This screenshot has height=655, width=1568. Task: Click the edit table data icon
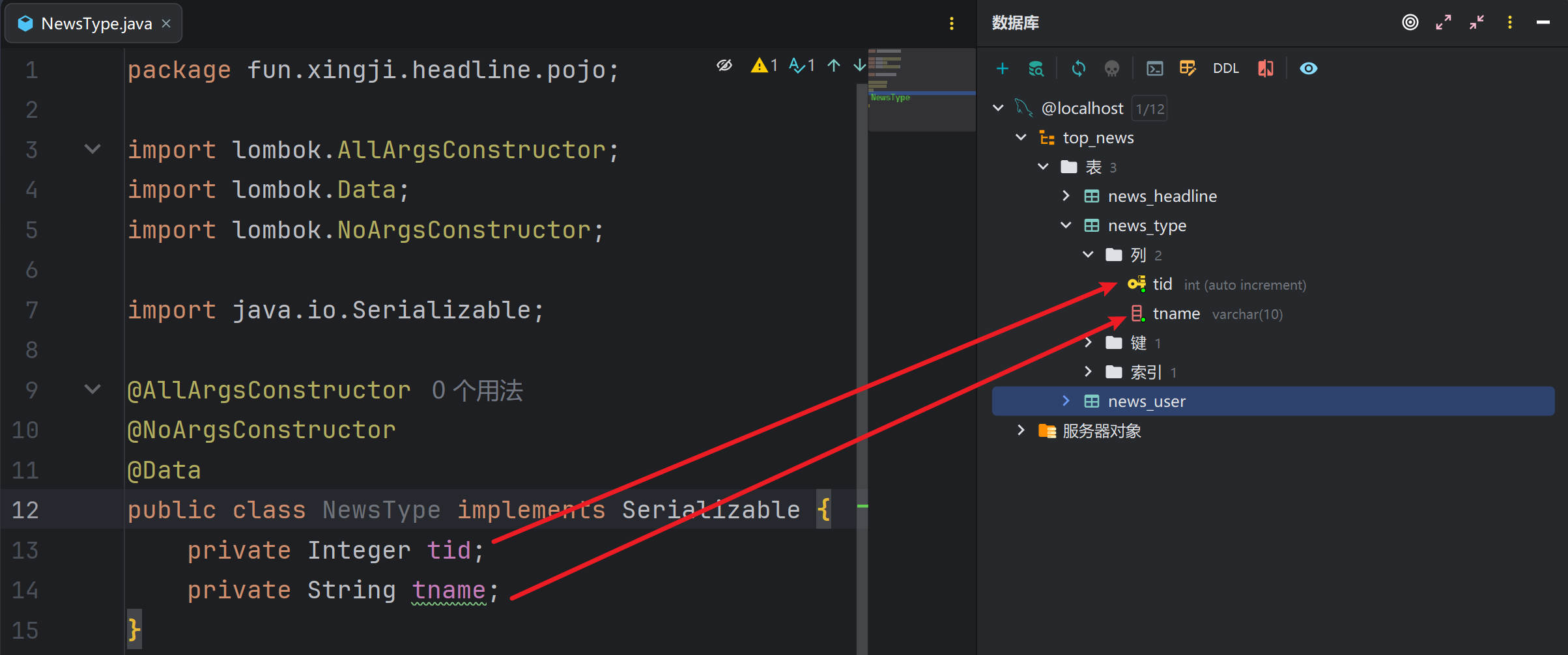pos(1187,68)
